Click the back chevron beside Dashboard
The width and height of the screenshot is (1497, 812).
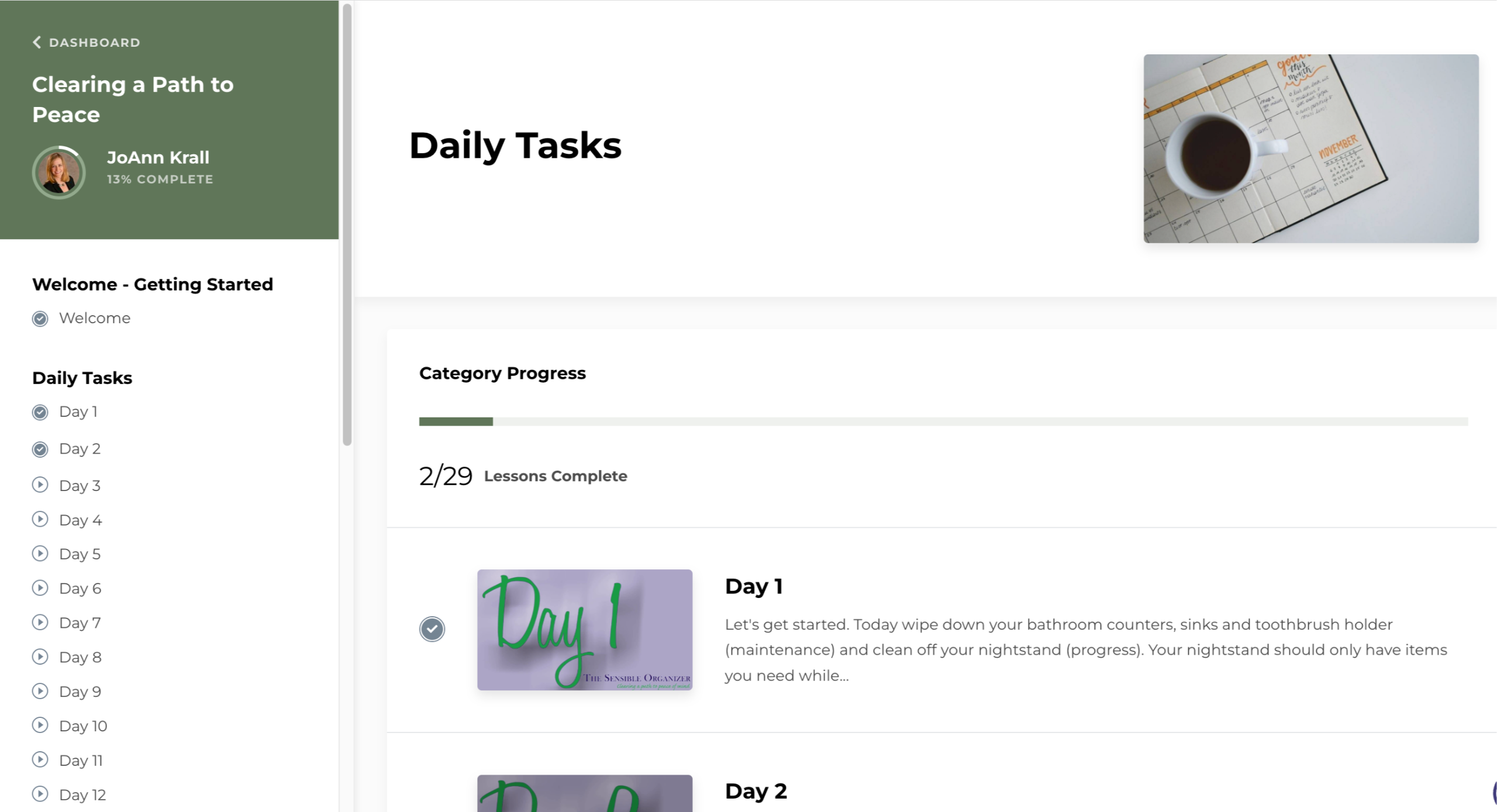pyautogui.click(x=37, y=42)
